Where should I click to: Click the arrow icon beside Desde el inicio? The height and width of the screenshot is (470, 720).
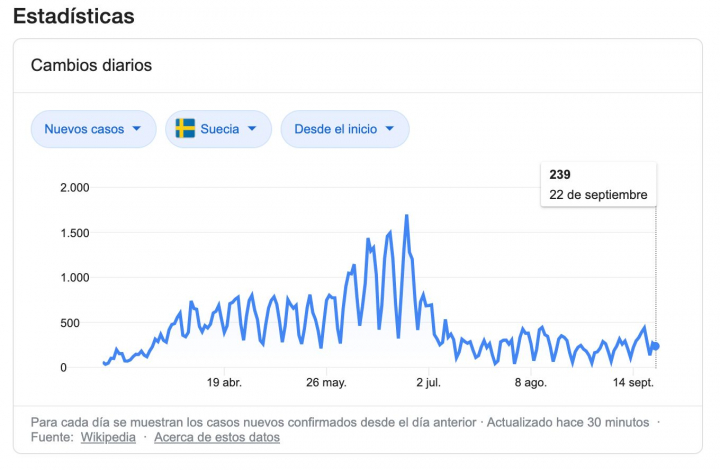pyautogui.click(x=389, y=129)
